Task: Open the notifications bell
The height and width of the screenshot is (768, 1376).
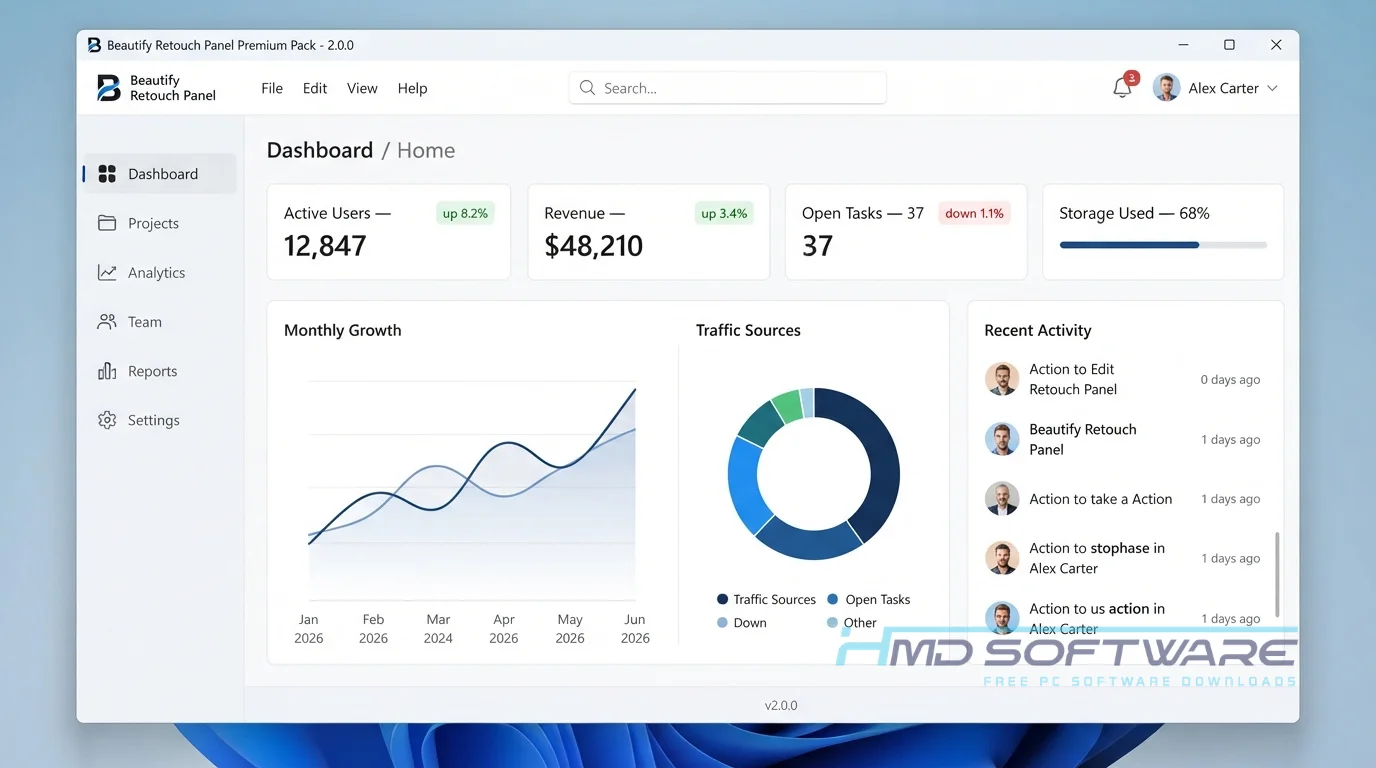Action: (1122, 88)
